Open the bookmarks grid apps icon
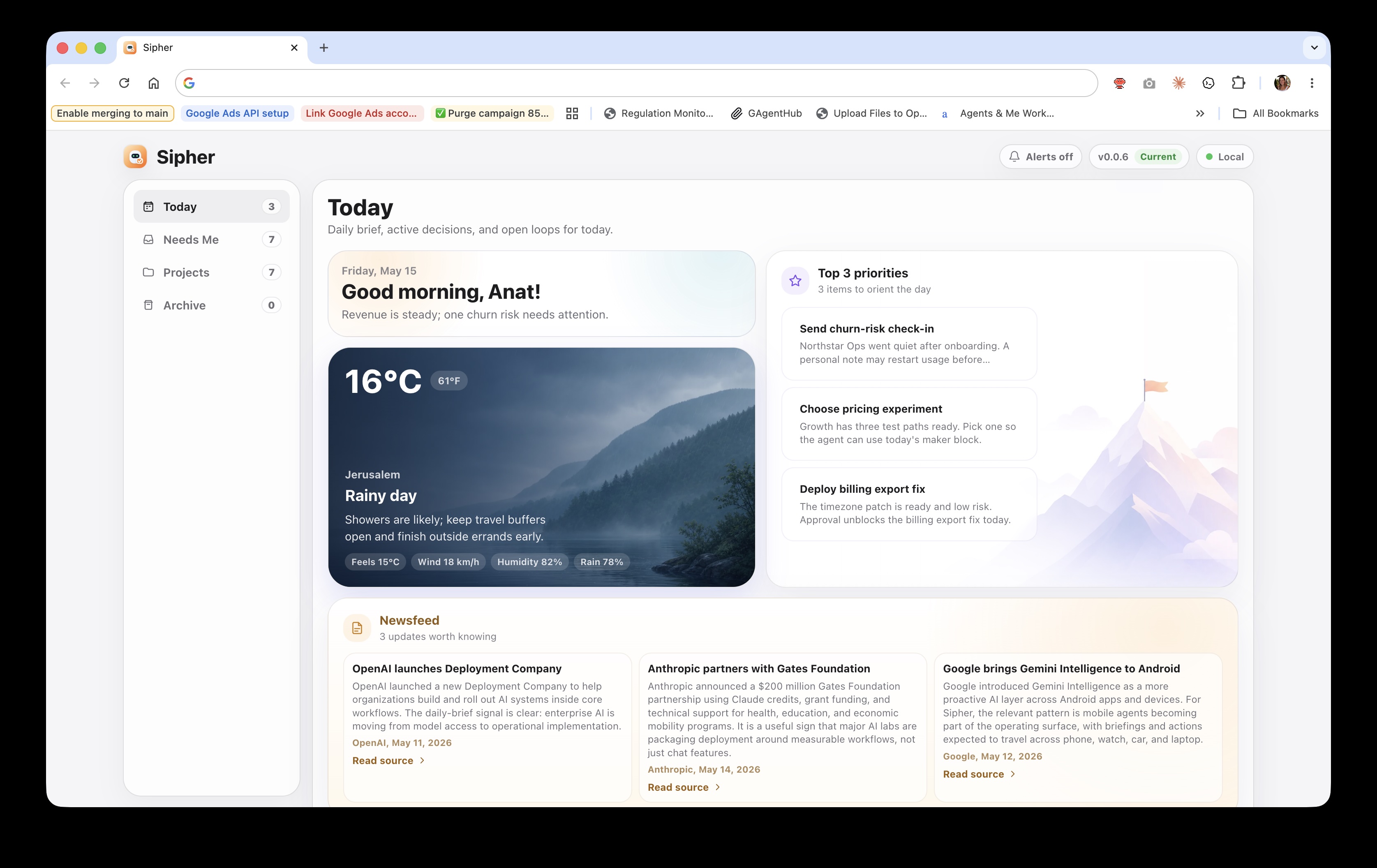The width and height of the screenshot is (1377, 868). pos(572,113)
